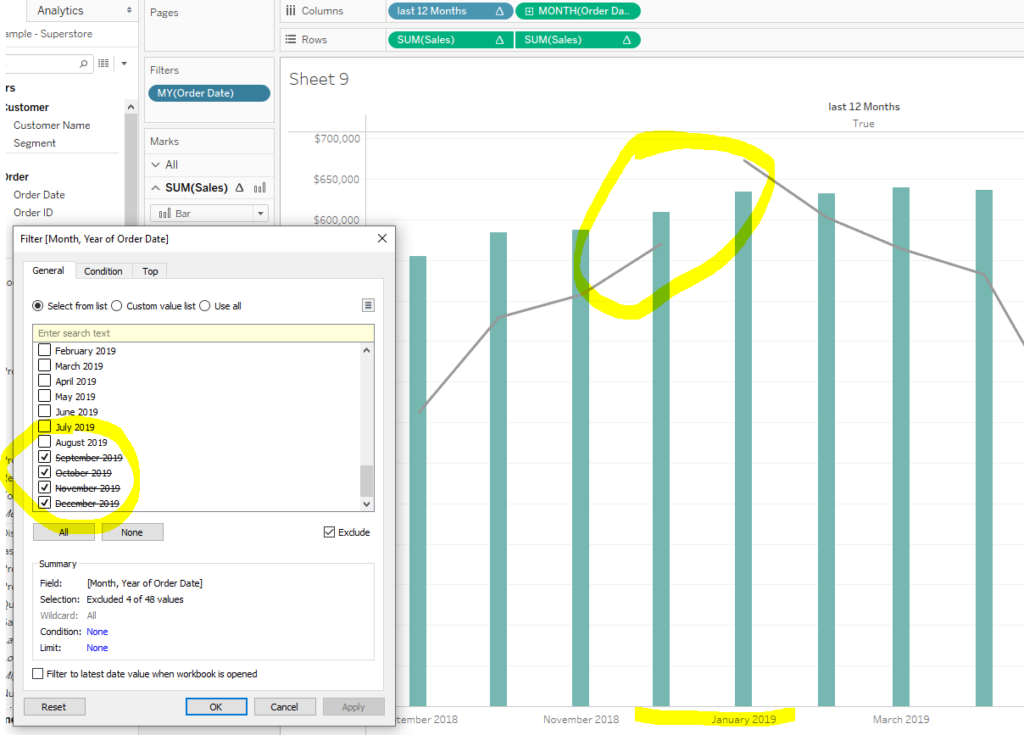Click the MY(Order Date) filter pill
This screenshot has height=735, width=1024.
coord(209,93)
